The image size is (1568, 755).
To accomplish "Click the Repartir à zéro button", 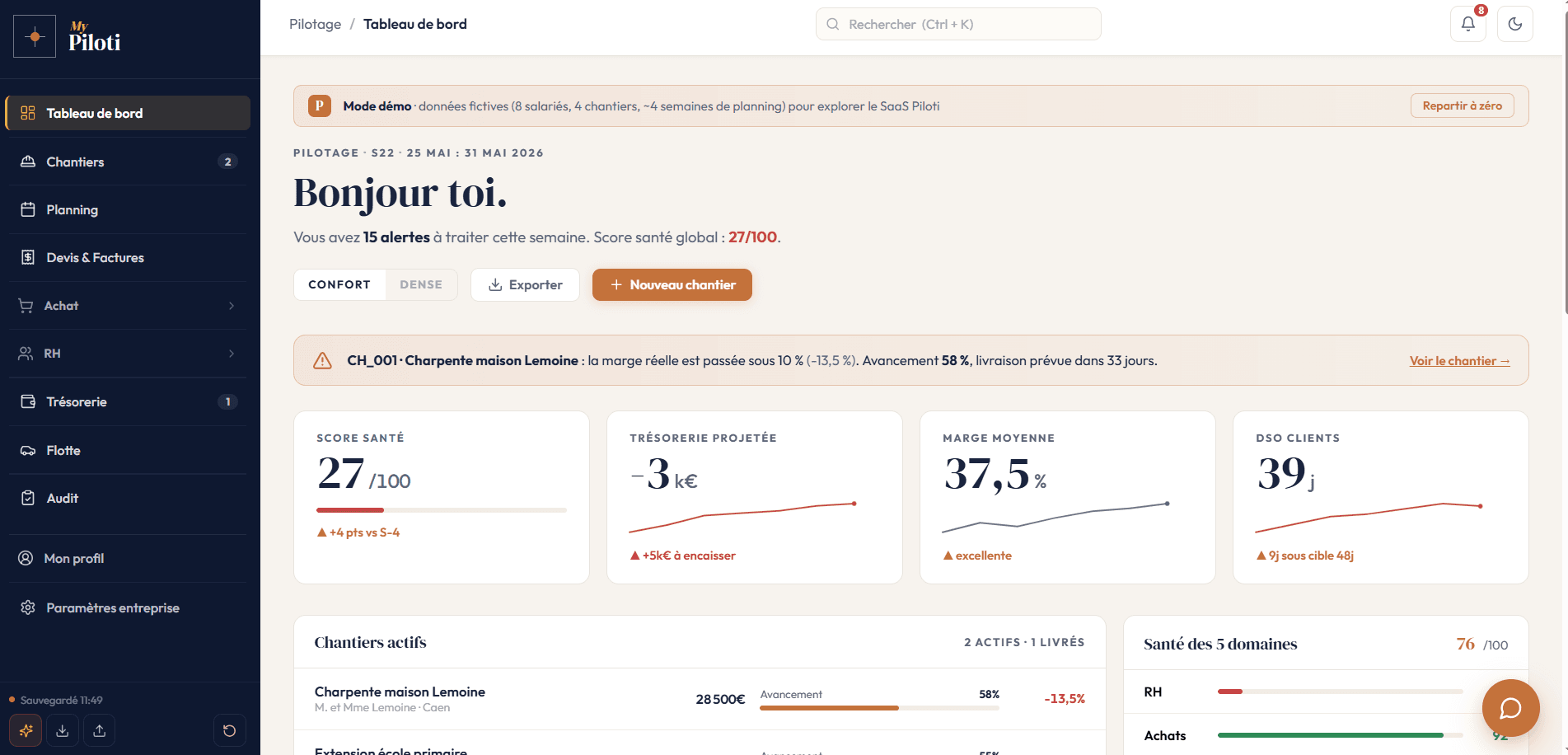I will (1463, 106).
